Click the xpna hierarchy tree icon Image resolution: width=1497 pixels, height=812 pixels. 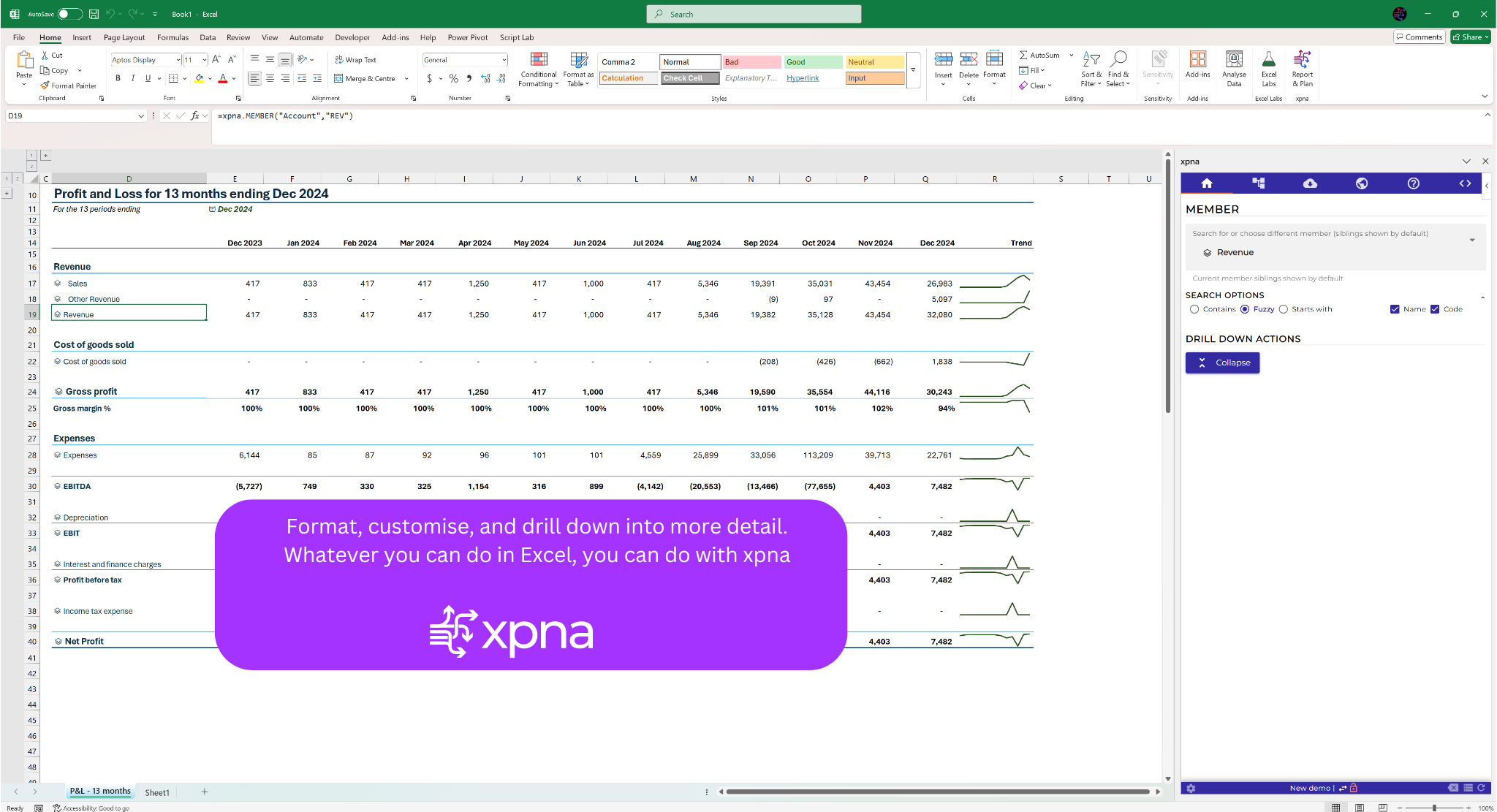pyautogui.click(x=1258, y=183)
